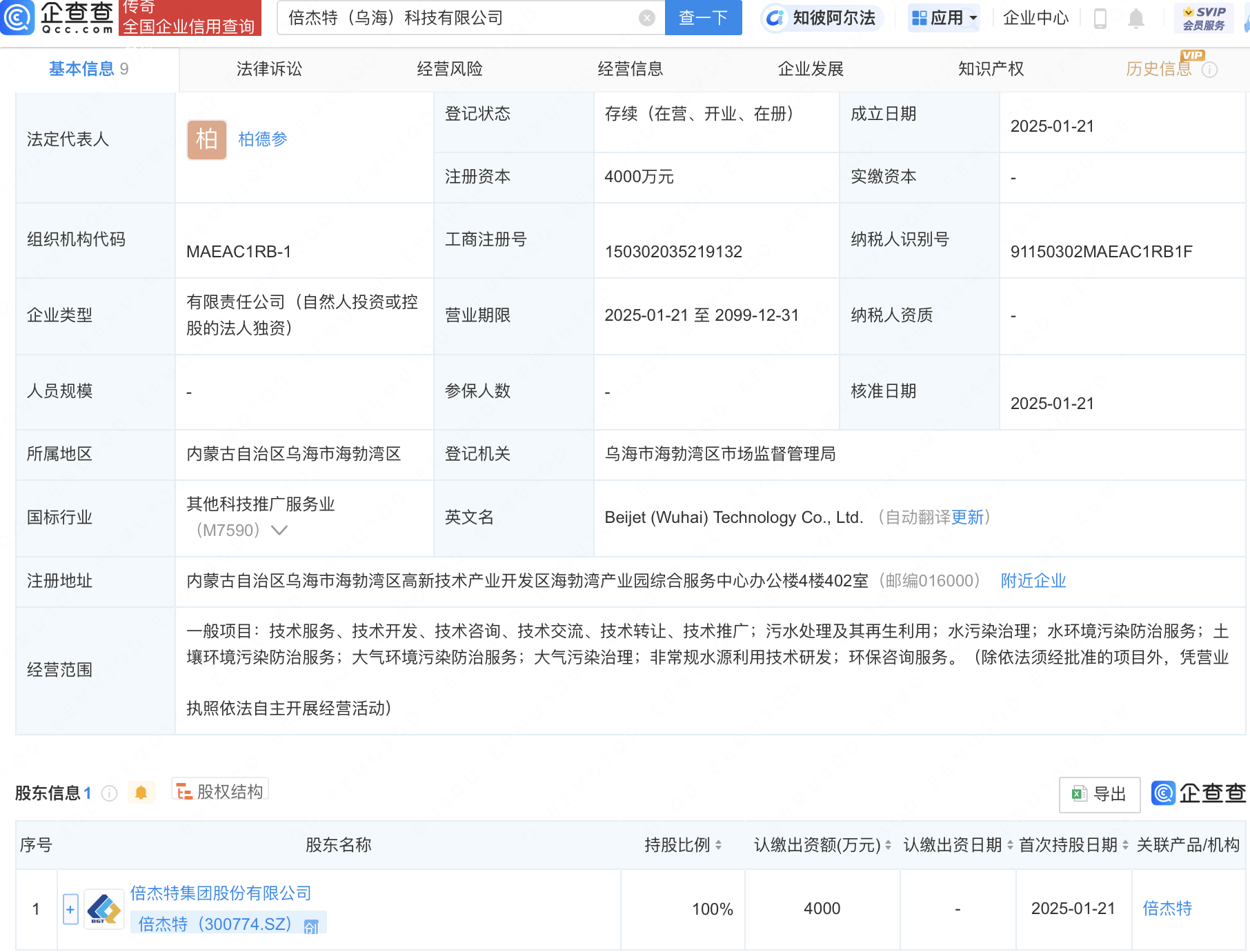Open 附近企业 link
1250x952 pixels.
1033,581
